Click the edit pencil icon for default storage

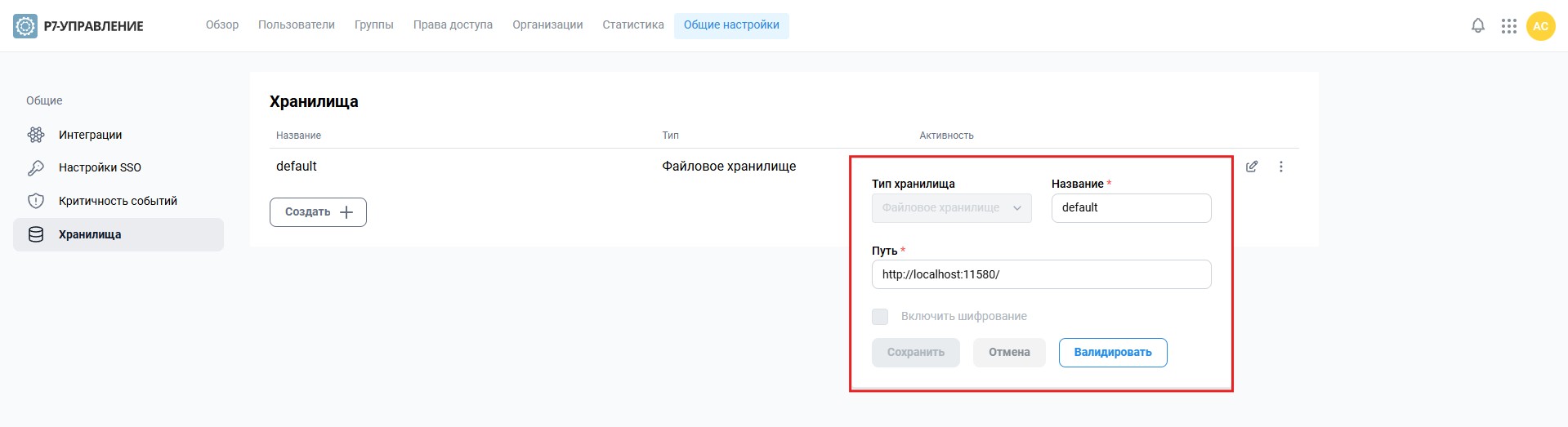click(1252, 167)
